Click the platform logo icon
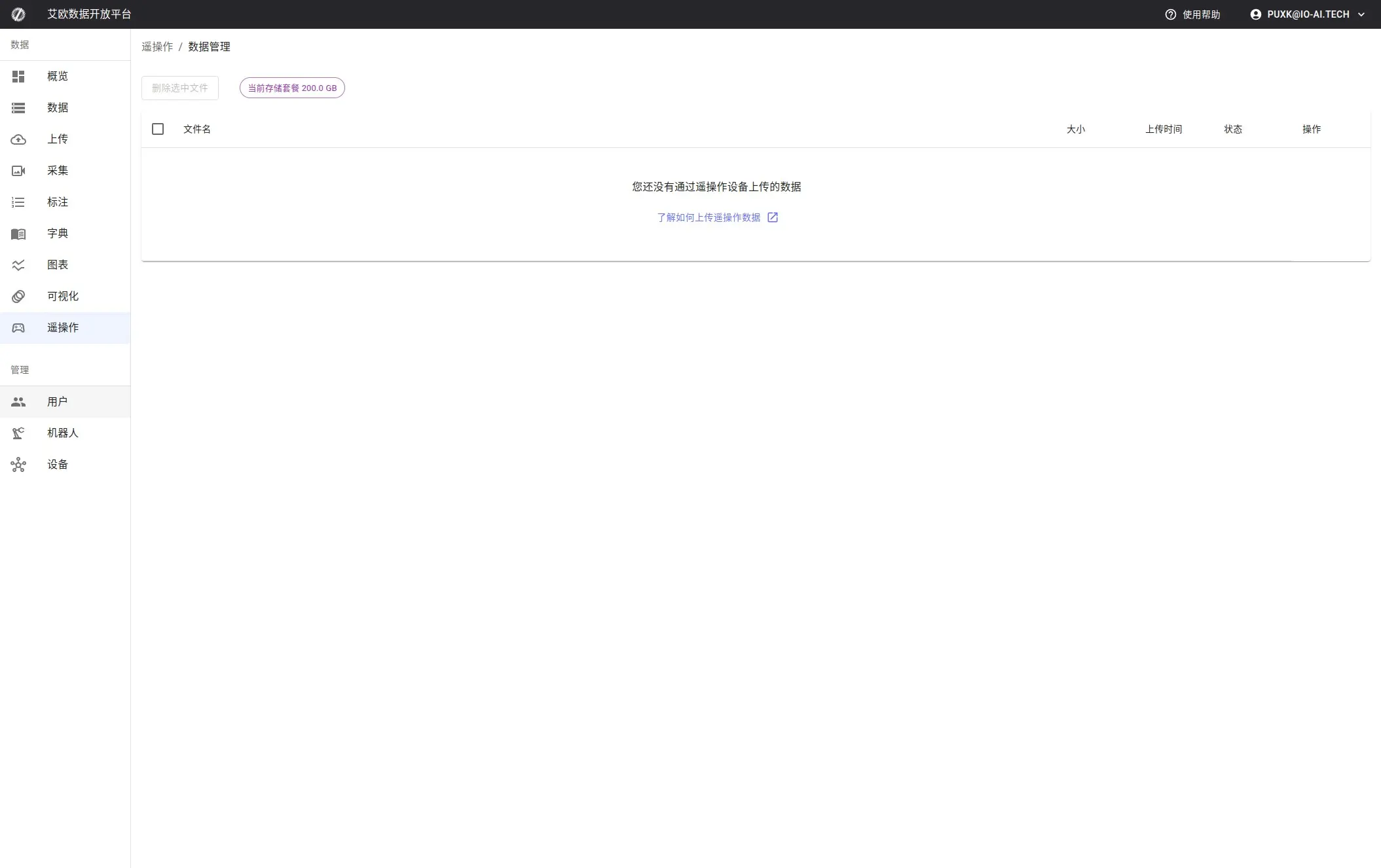The width and height of the screenshot is (1381, 868). [x=18, y=14]
